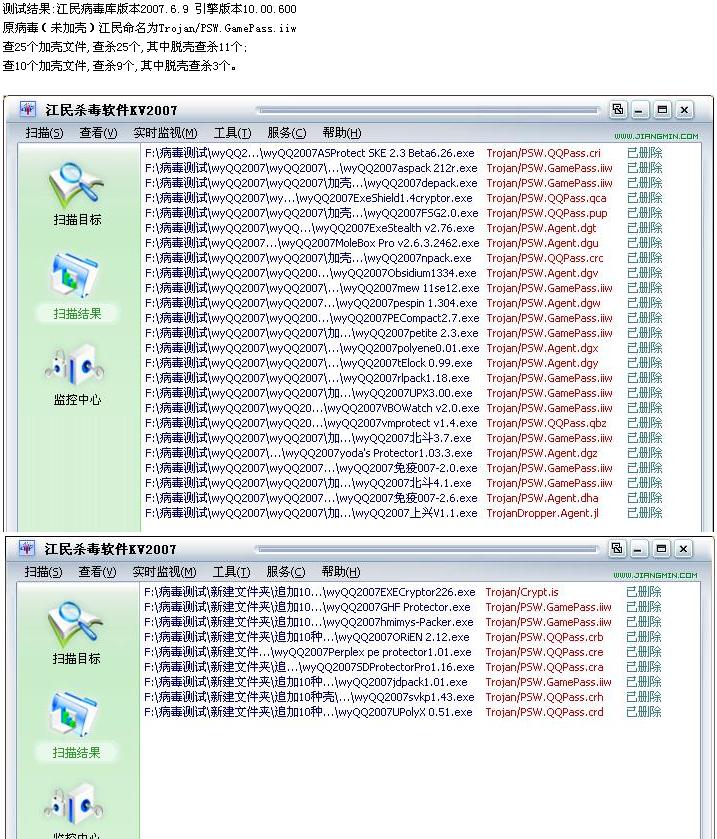This screenshot has width=717, height=839.
Task: Select row wyQQ2007vmprotect v1.4.exe
Action: pos(403,423)
